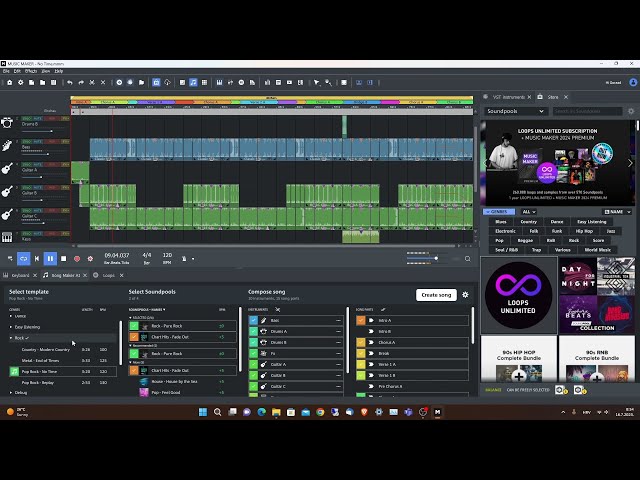640x480 pixels.
Task: Open the metronome options dropdown arrow
Action: click(x=193, y=259)
